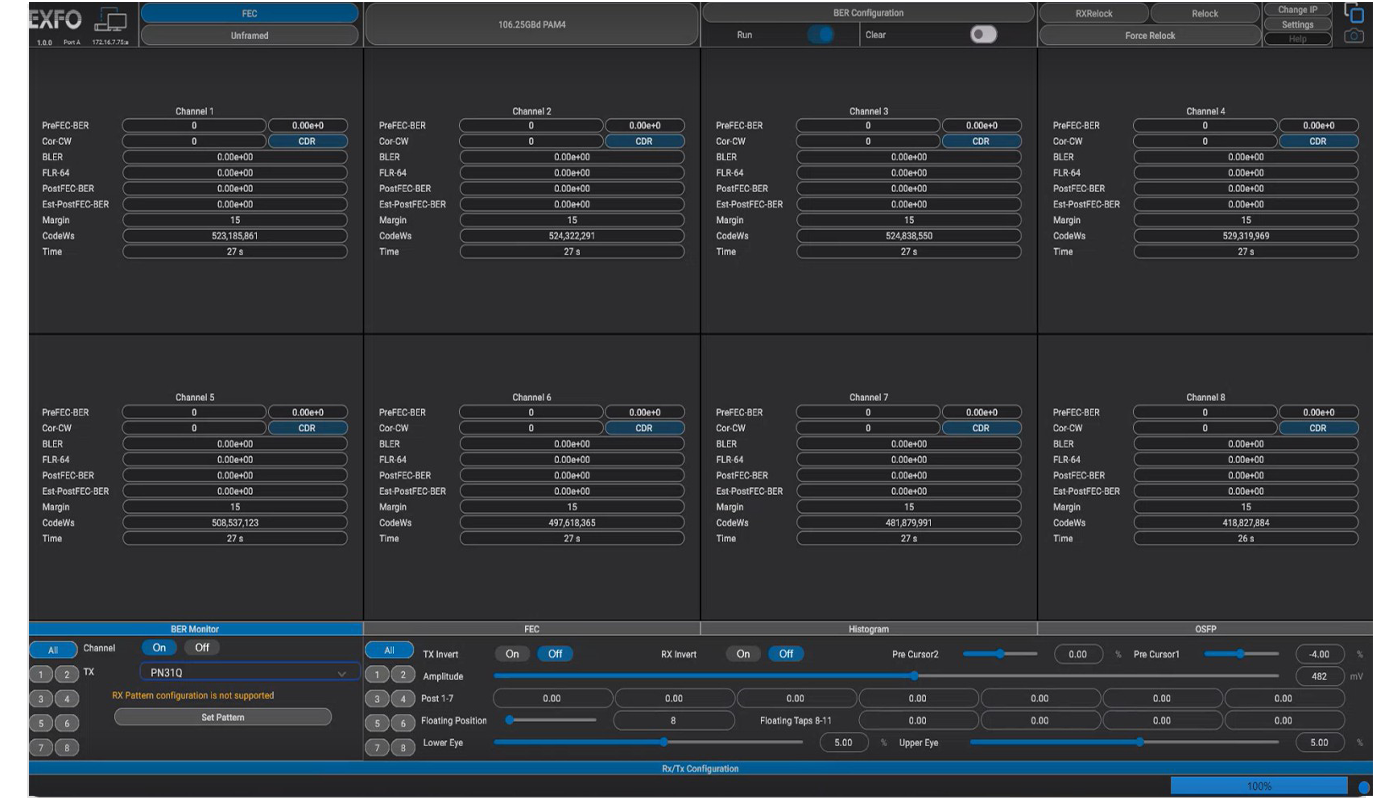
Task: Click the Rx/Tx Configuration bar
Action: click(x=699, y=767)
